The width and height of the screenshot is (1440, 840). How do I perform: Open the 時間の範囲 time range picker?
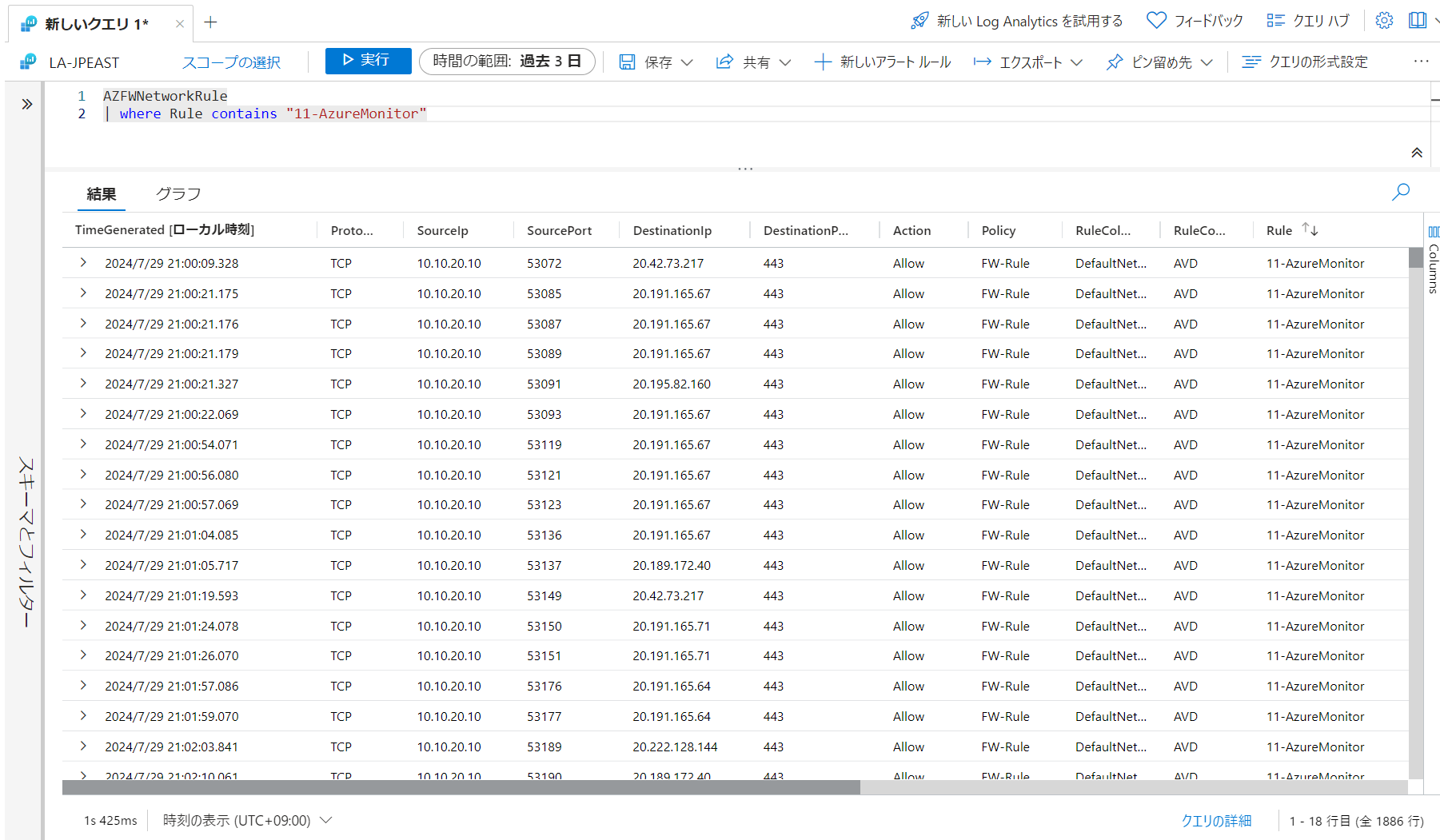(507, 61)
